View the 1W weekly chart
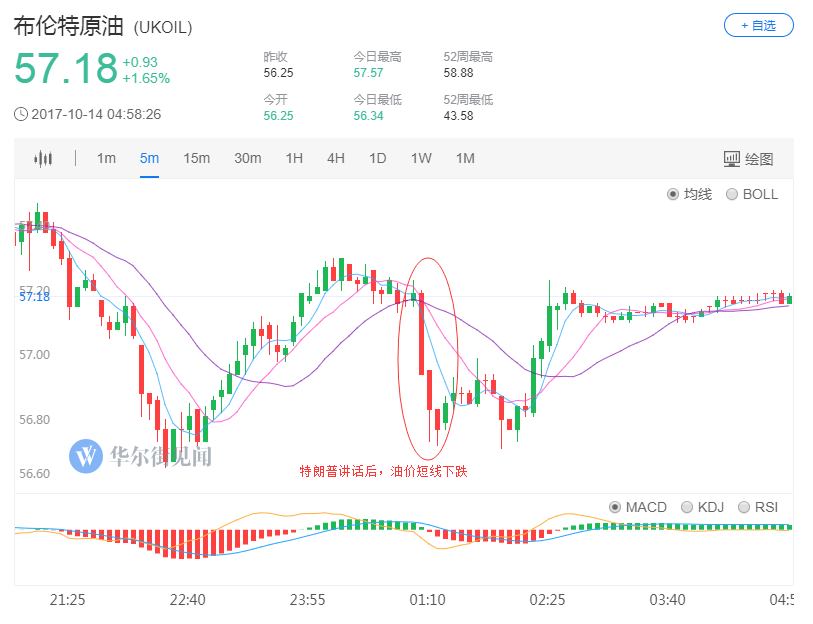Viewport: 813px width, 624px height. 421,158
